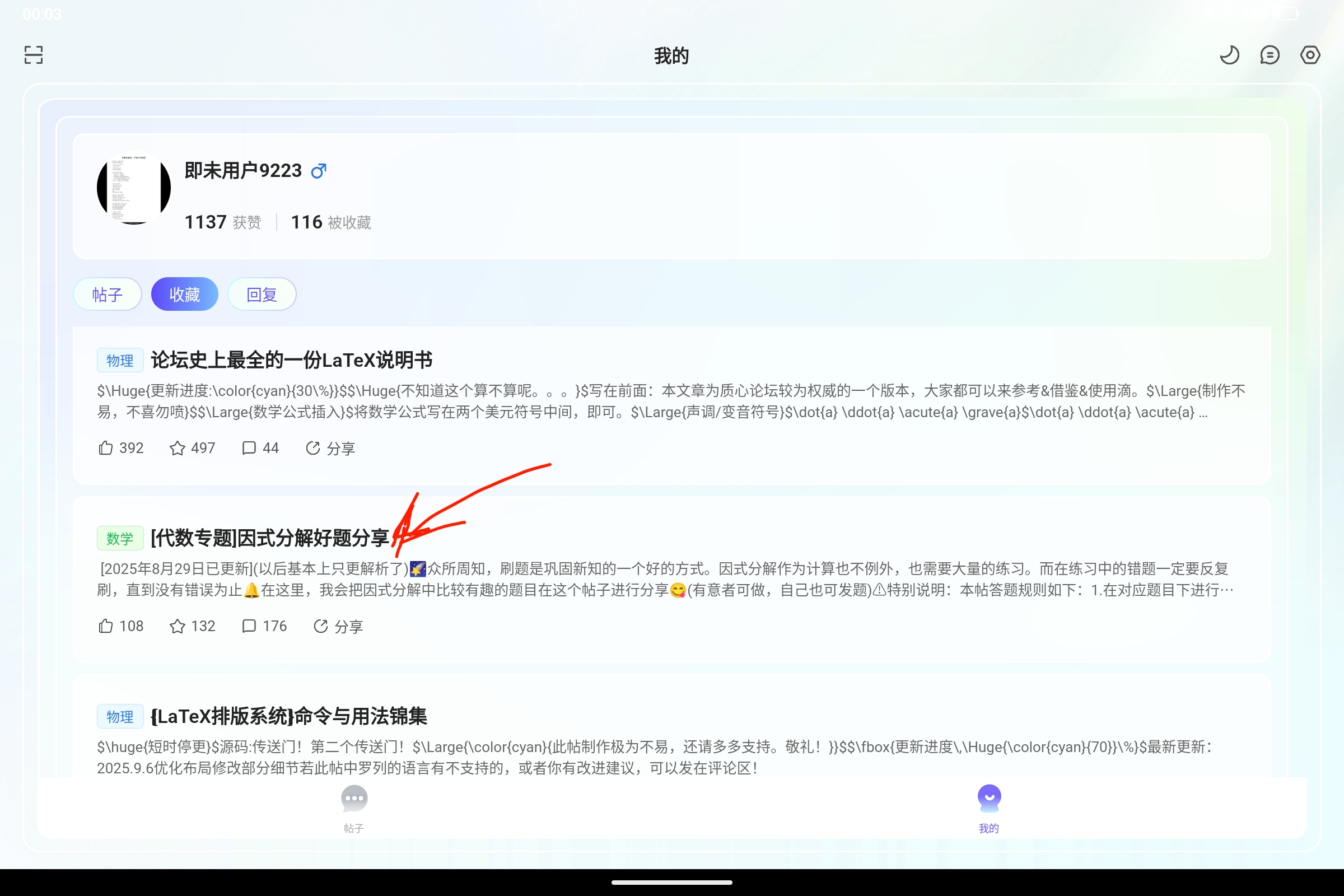Tap the 帖子 bubble icon in bottom bar
The width and height of the screenshot is (1344, 896).
(354, 799)
